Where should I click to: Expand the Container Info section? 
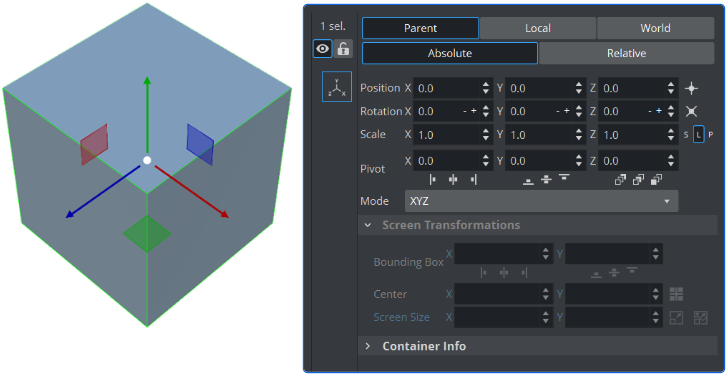coord(368,346)
